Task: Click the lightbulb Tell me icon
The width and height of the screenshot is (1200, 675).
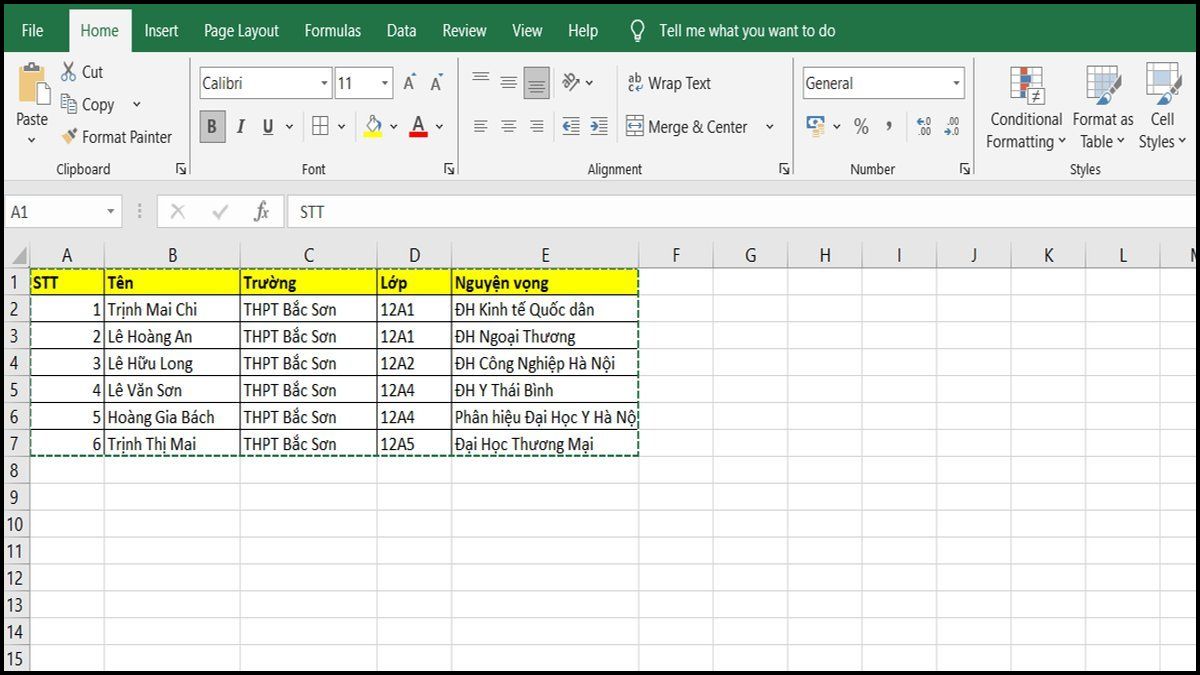Action: coord(637,30)
